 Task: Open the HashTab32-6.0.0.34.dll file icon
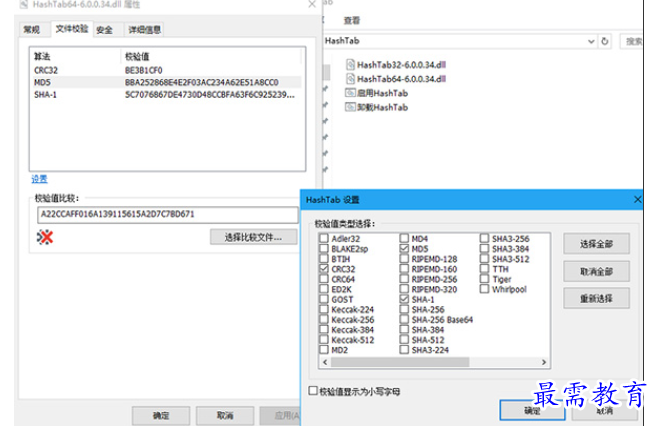click(350, 64)
